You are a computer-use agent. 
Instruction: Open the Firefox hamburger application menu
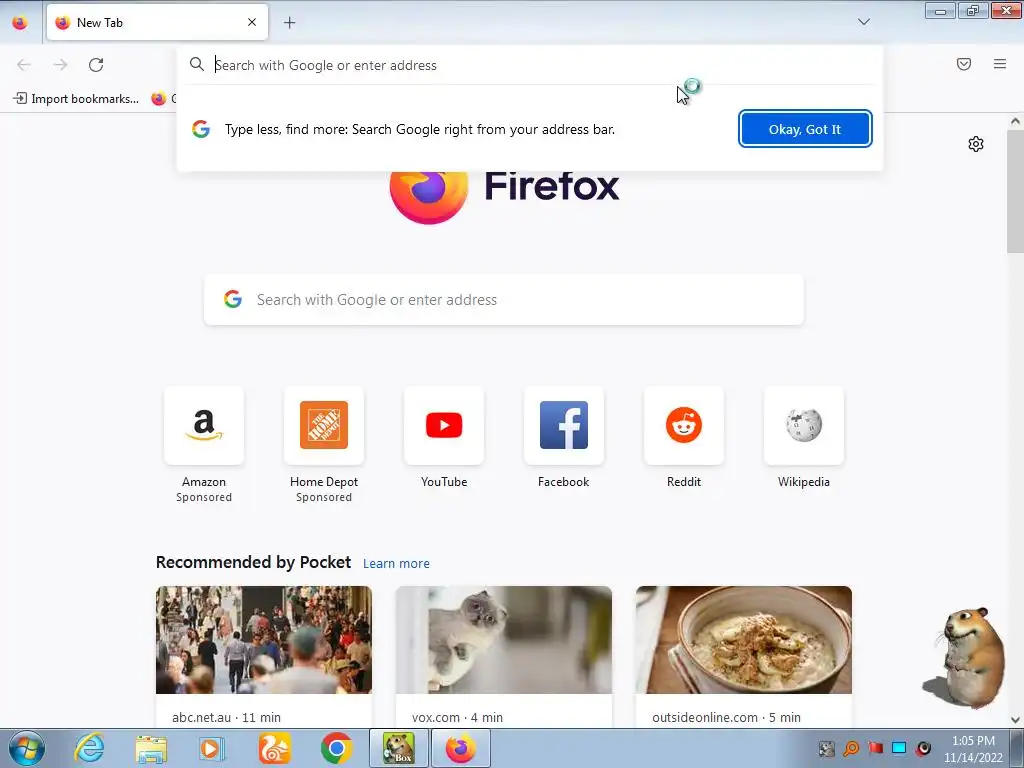click(1000, 64)
